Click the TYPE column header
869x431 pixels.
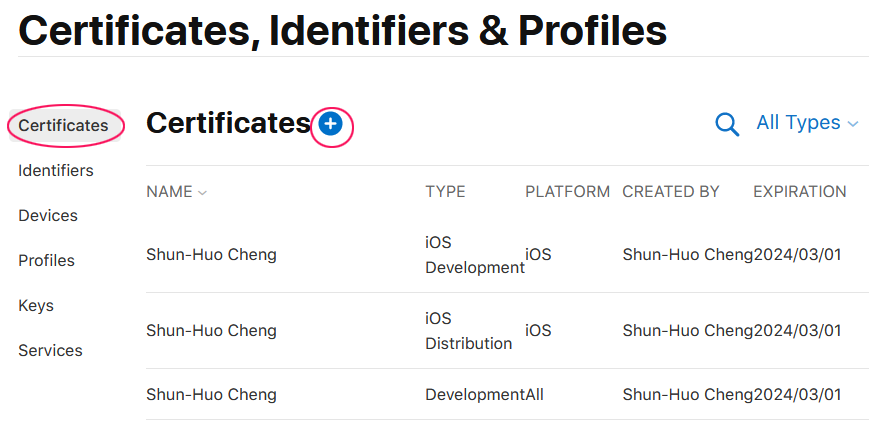446,192
